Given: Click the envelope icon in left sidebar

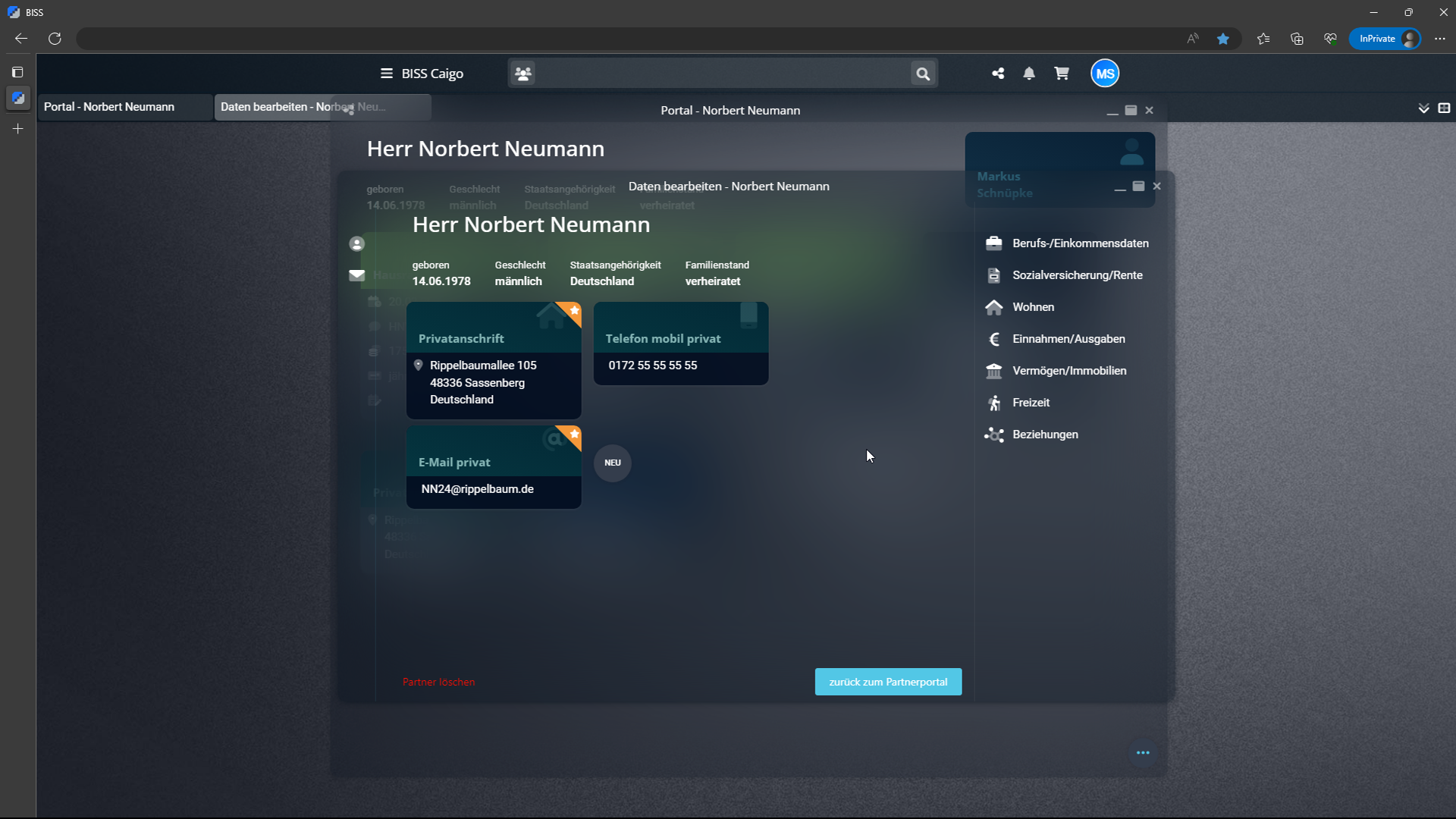Looking at the screenshot, I should pyautogui.click(x=356, y=275).
